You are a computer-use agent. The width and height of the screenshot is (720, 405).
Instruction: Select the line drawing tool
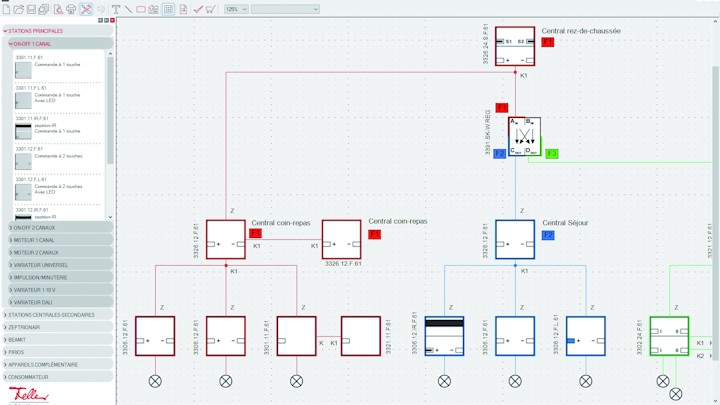[x=128, y=9]
